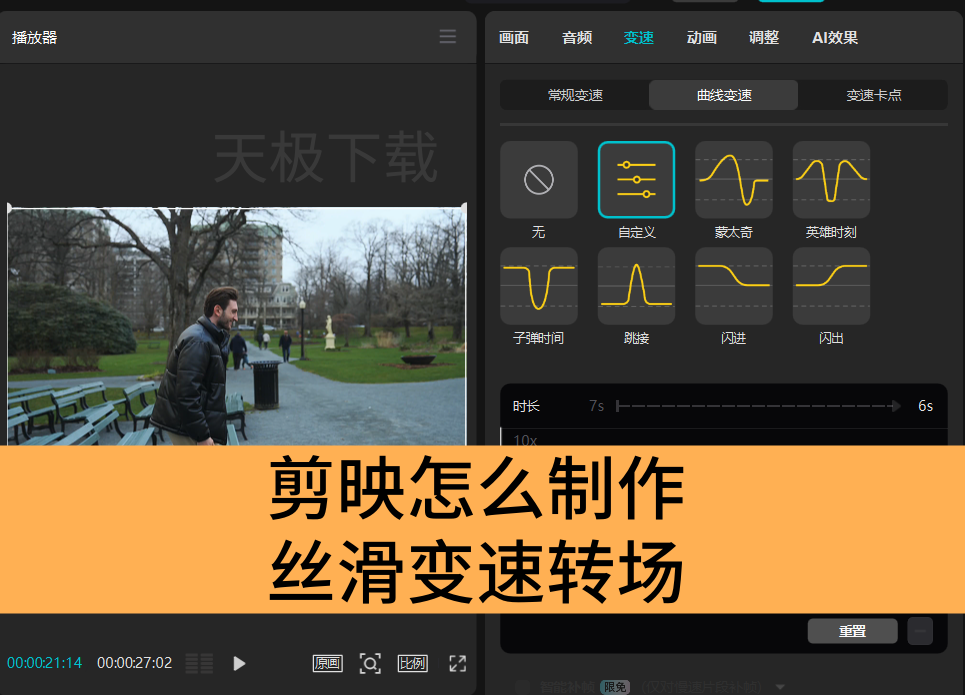Image resolution: width=965 pixels, height=695 pixels.
Task: Click the 重置 reset button
Action: coord(852,631)
